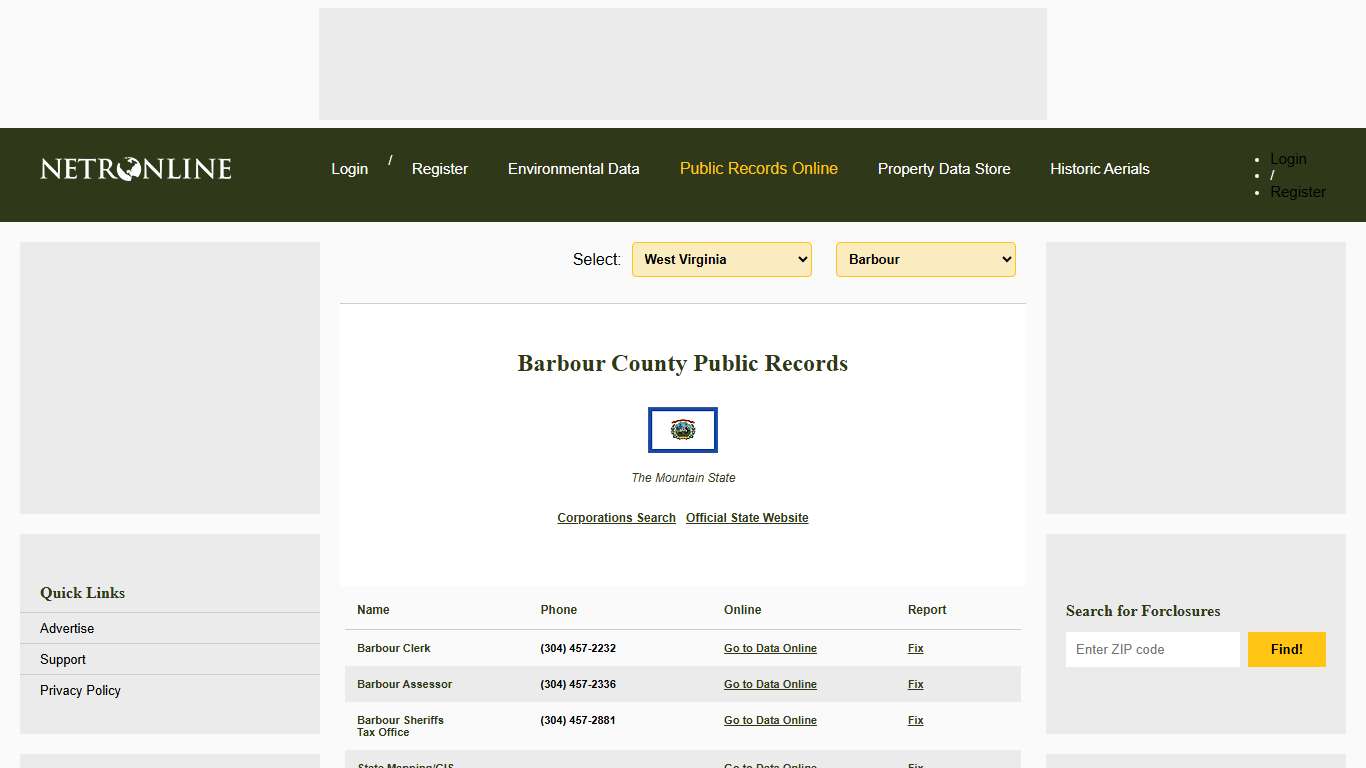Click the West Virginia flag image

point(682,430)
